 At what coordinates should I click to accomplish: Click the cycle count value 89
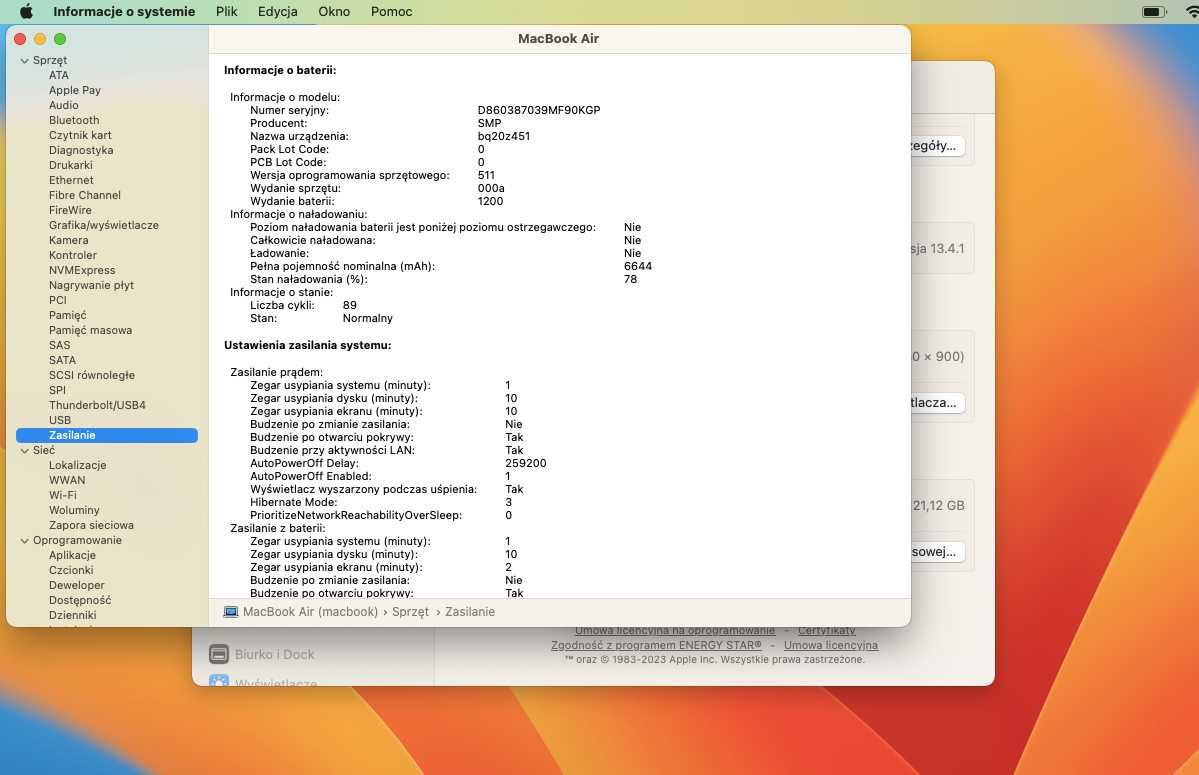350,305
